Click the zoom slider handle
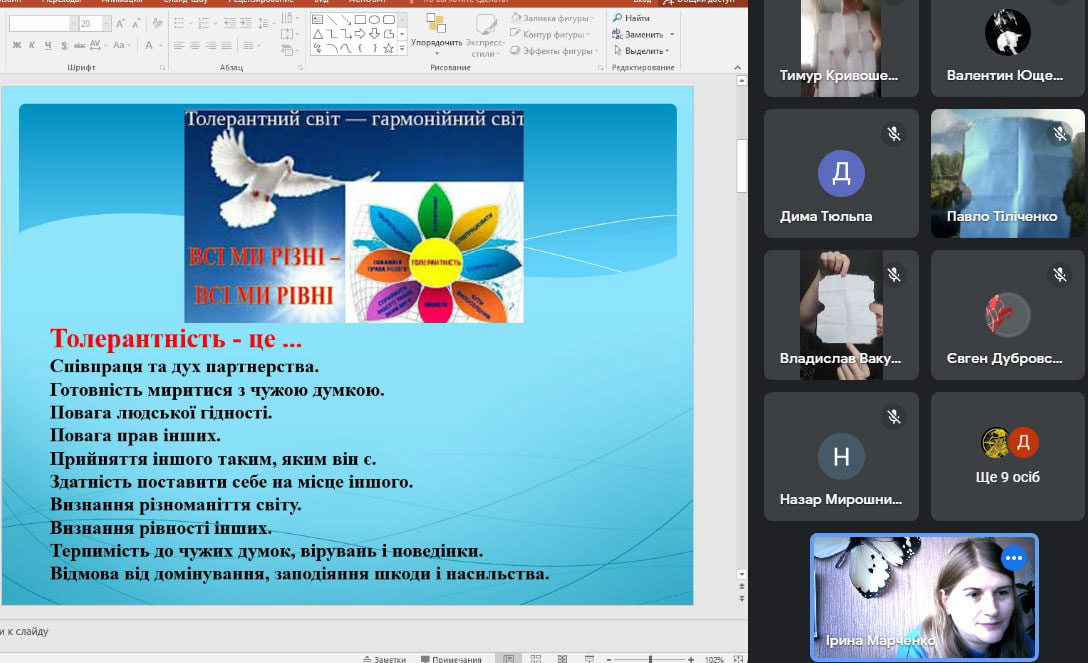 click(x=650, y=659)
